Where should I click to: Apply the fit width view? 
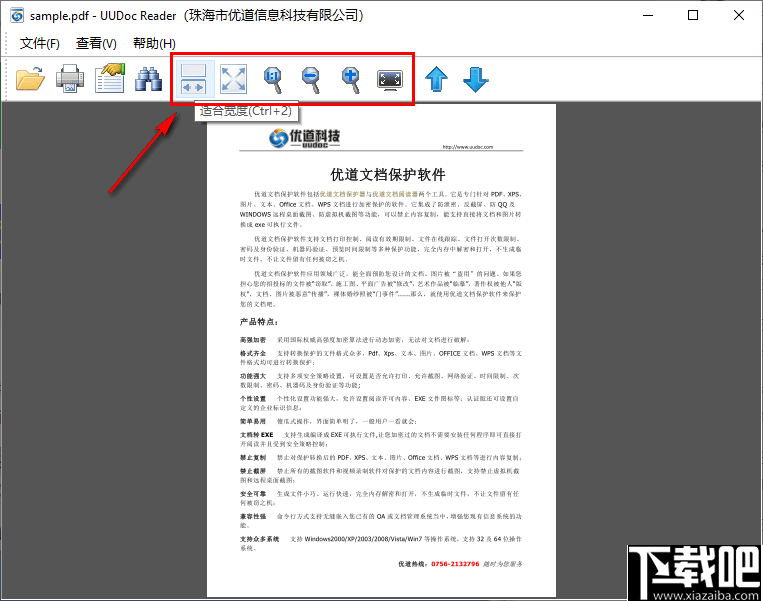(194, 79)
